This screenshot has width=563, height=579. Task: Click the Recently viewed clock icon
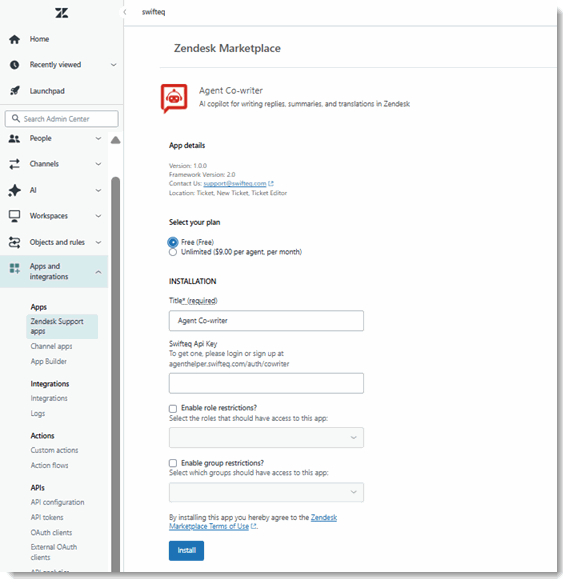click(14, 65)
